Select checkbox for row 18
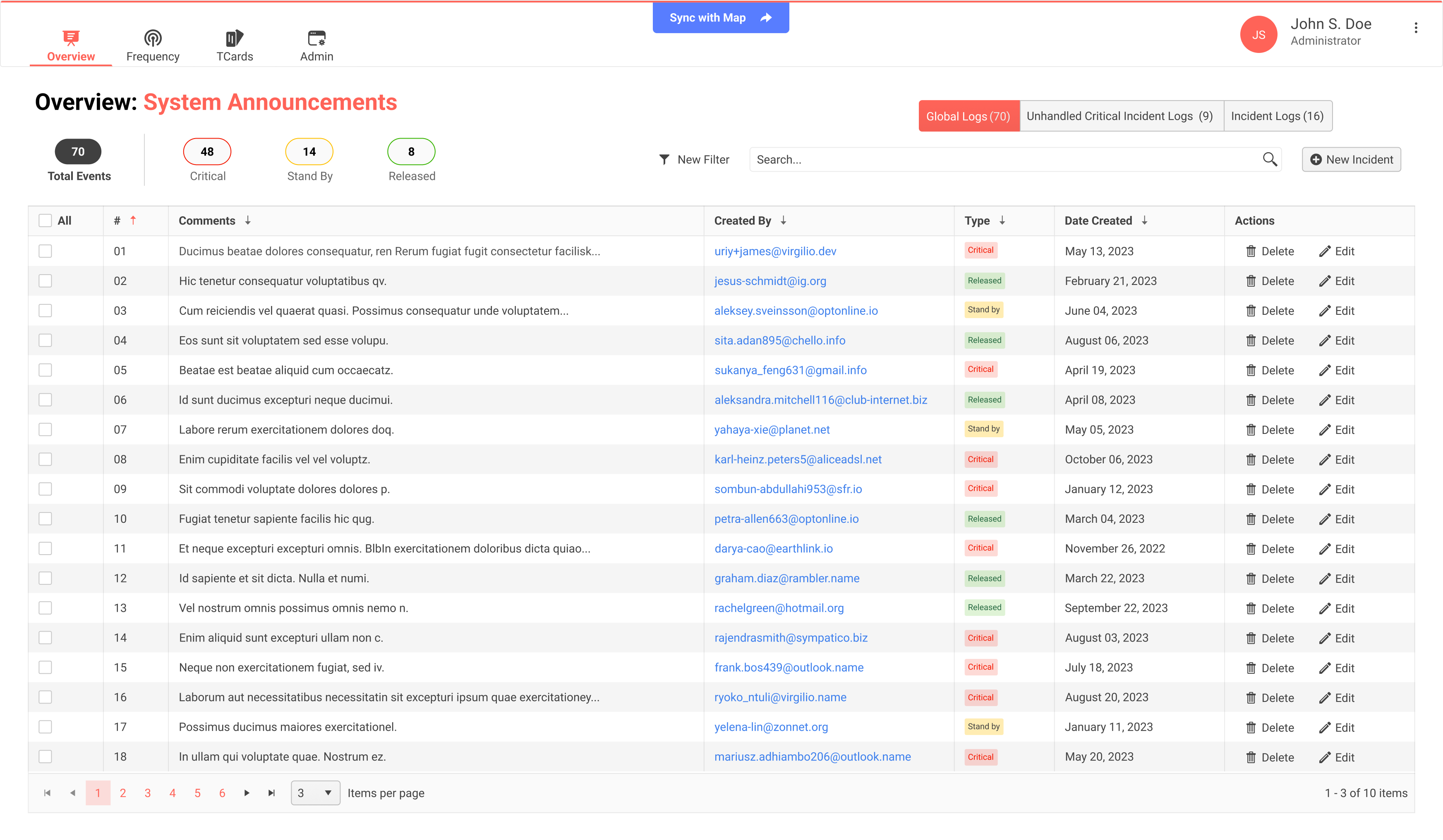 [45, 757]
